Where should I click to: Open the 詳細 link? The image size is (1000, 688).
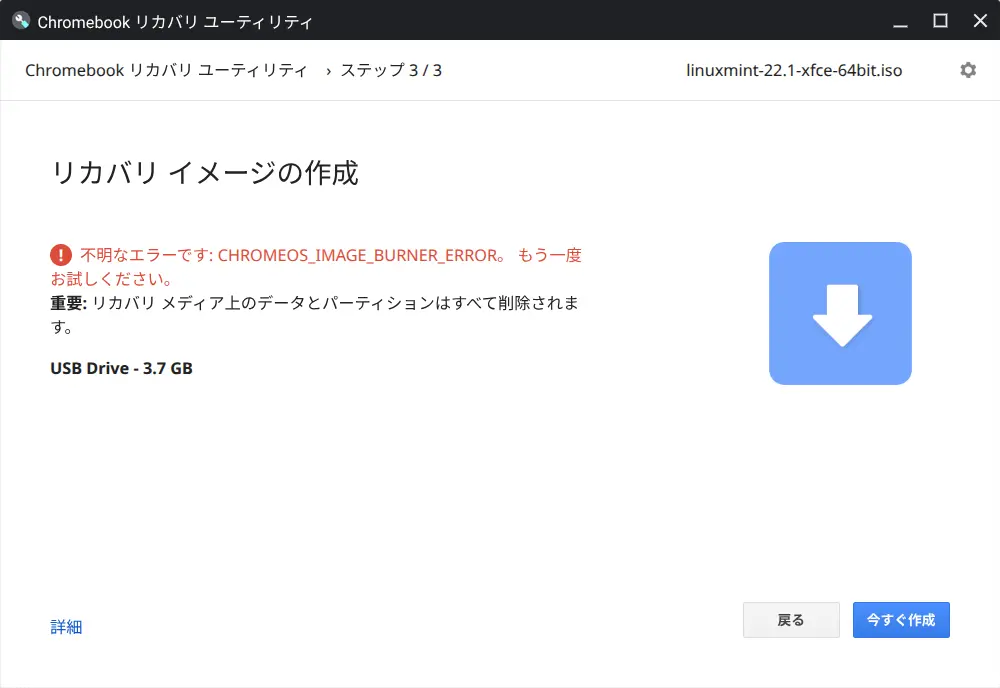[x=66, y=627]
